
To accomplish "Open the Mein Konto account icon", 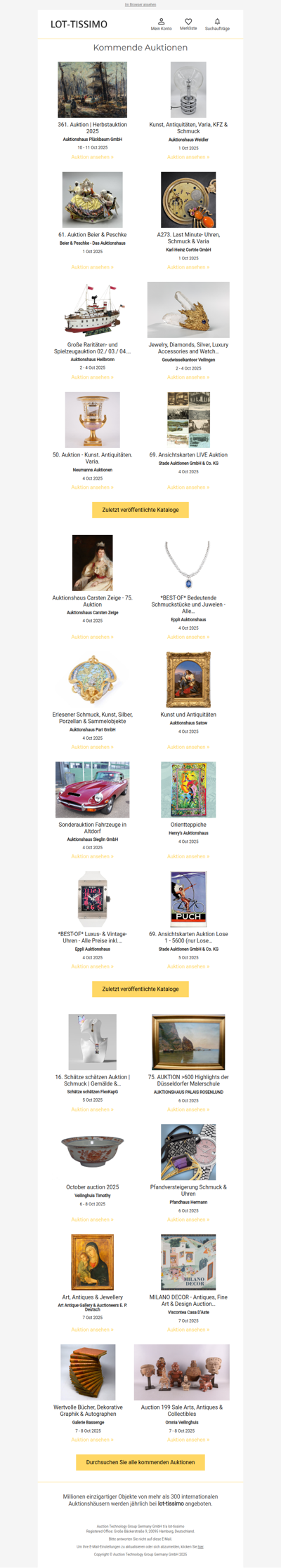I will coord(161,22).
